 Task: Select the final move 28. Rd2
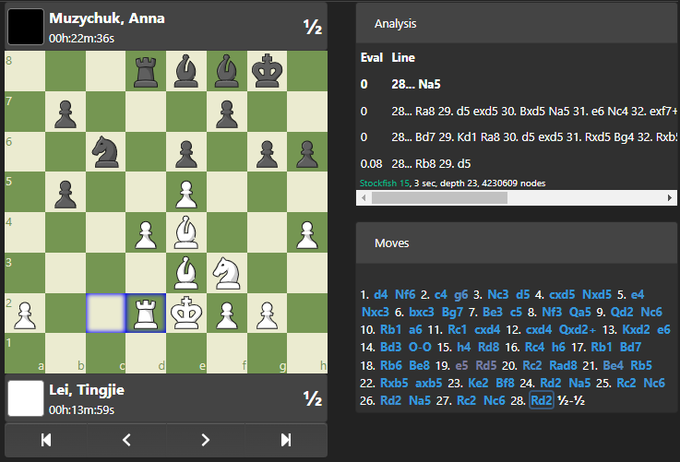coord(541,401)
